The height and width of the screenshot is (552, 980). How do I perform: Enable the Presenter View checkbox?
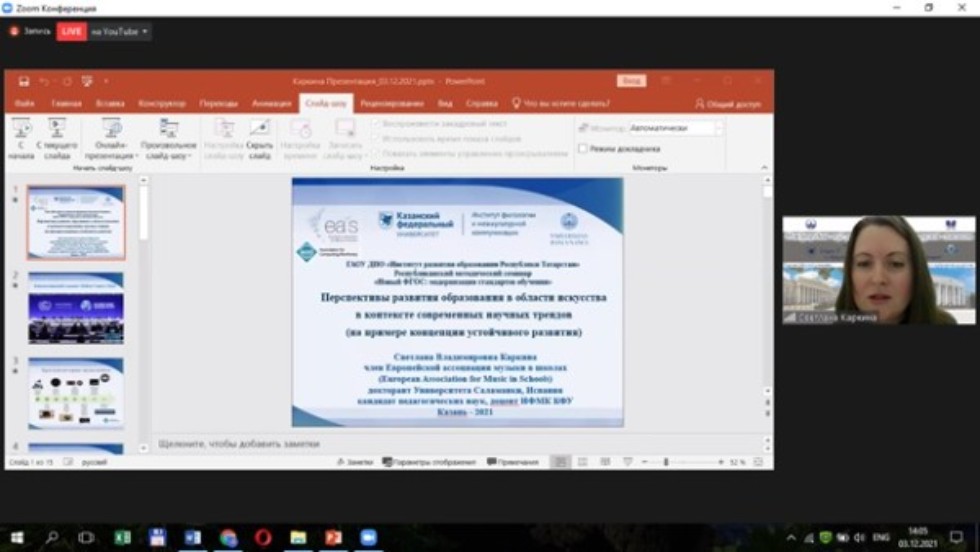click(x=583, y=149)
